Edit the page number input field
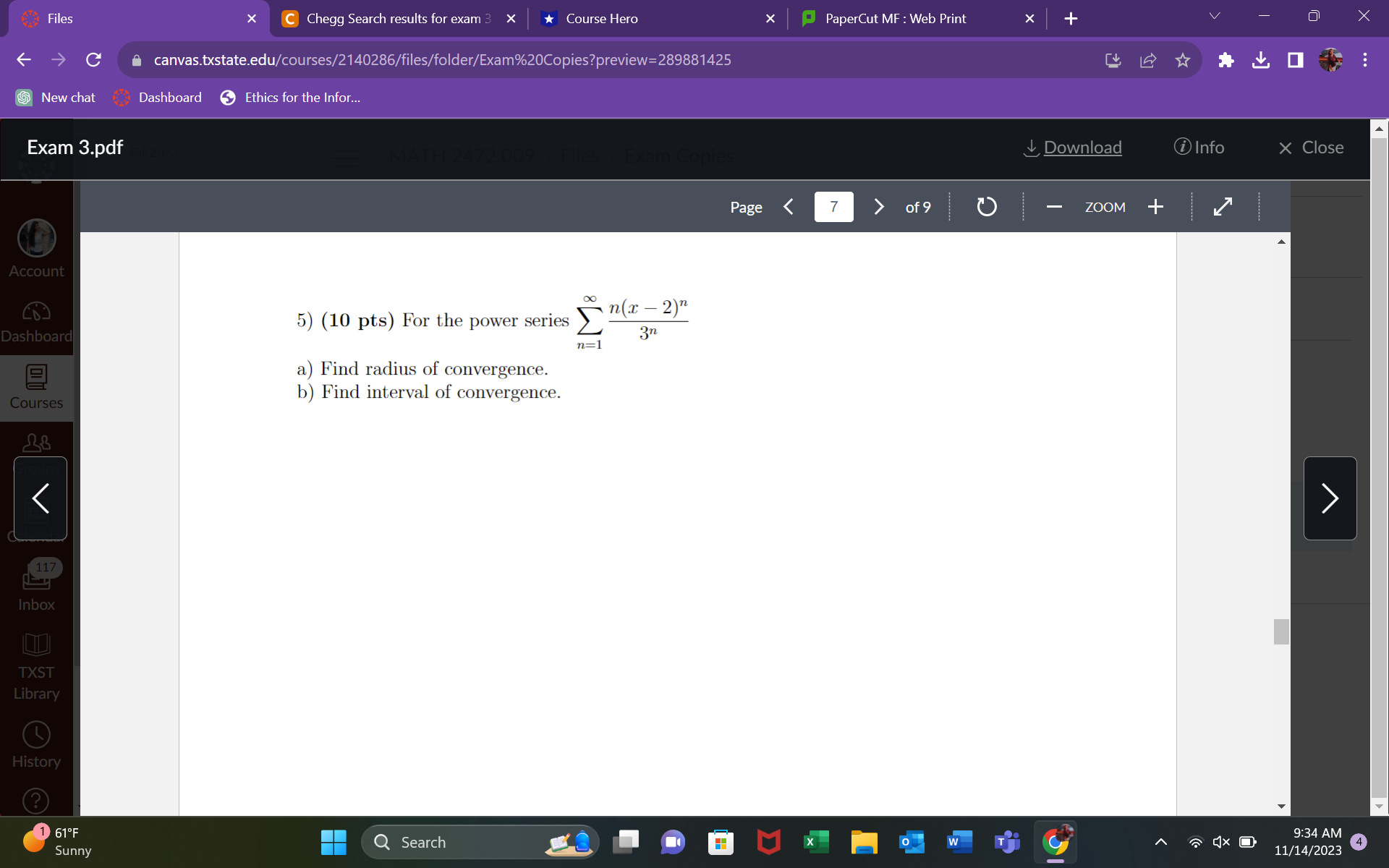The image size is (1389, 868). (833, 207)
